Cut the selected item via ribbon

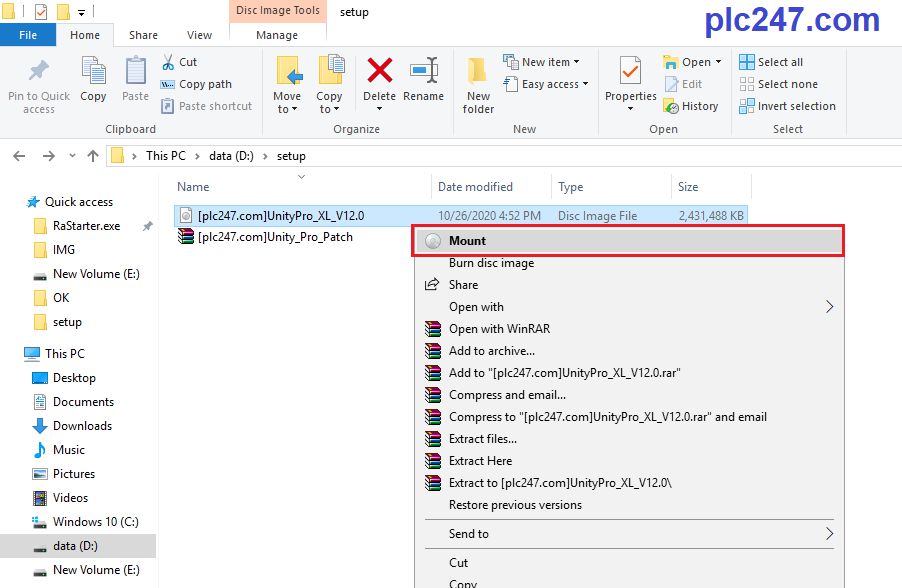pyautogui.click(x=180, y=62)
